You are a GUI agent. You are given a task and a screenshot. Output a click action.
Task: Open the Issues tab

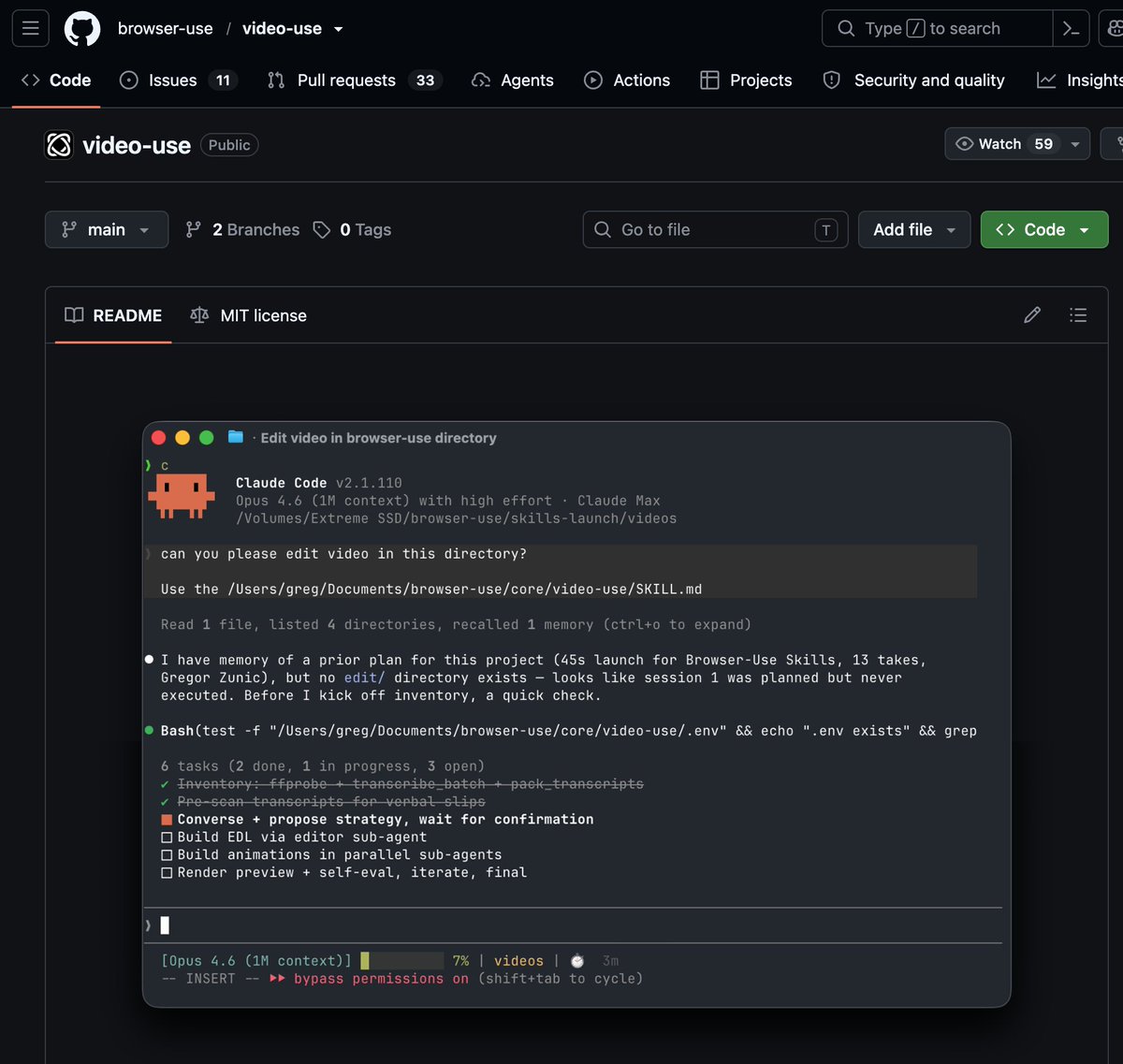(x=178, y=80)
